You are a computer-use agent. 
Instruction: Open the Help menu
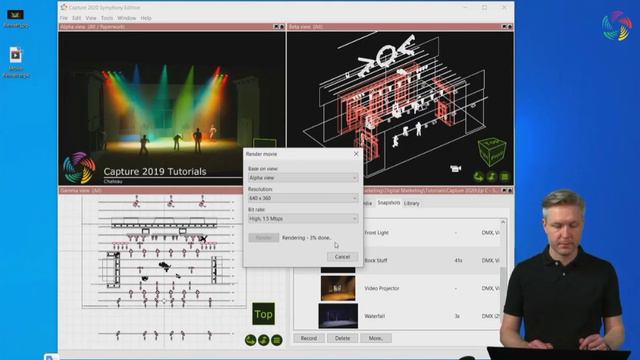tap(146, 18)
